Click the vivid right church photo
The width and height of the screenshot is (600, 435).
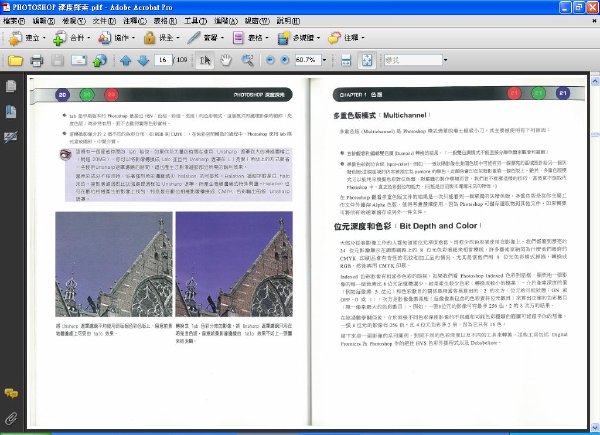coord(234,264)
